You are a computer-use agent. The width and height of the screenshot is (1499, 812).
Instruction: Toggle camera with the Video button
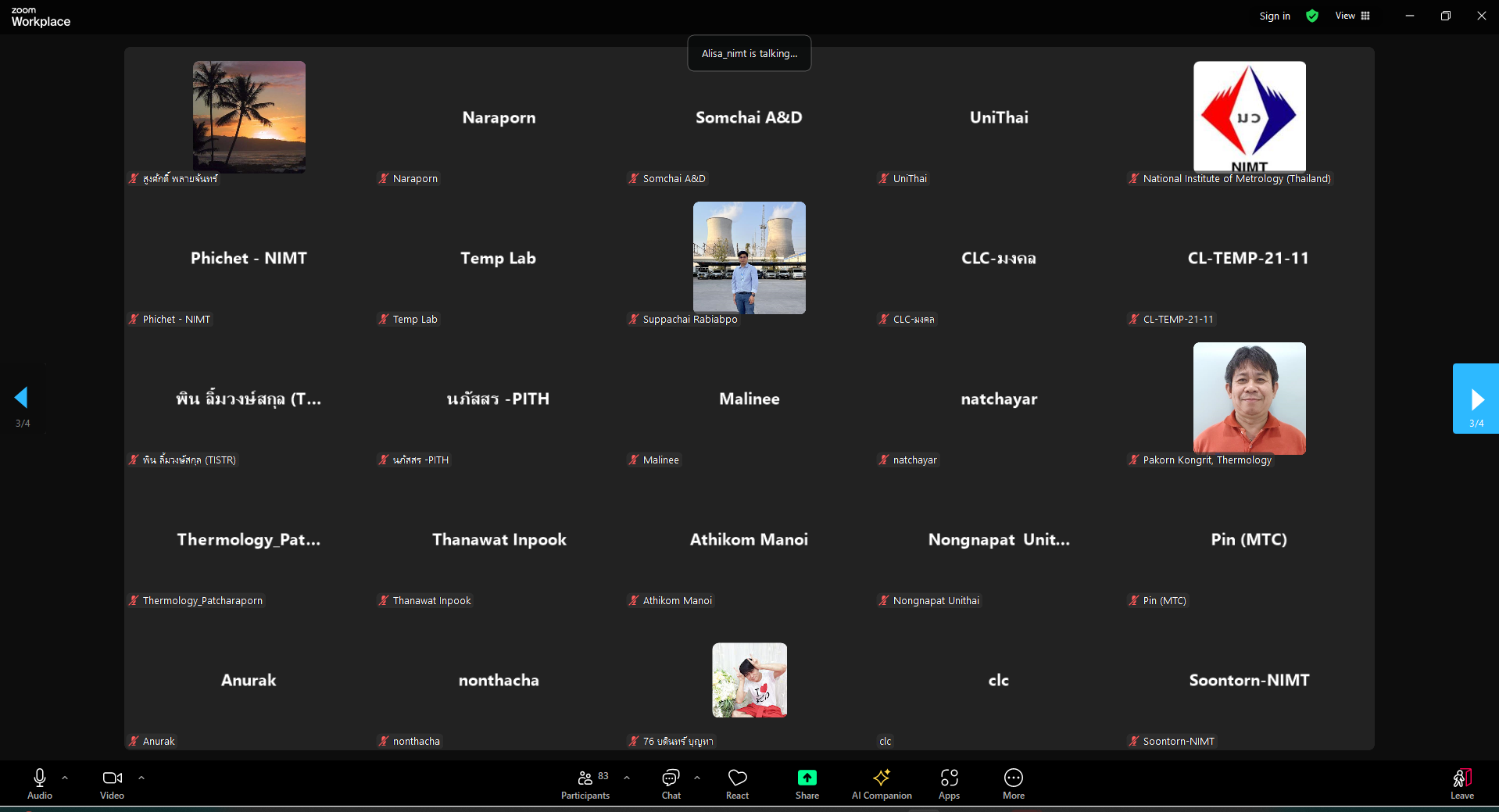(112, 784)
